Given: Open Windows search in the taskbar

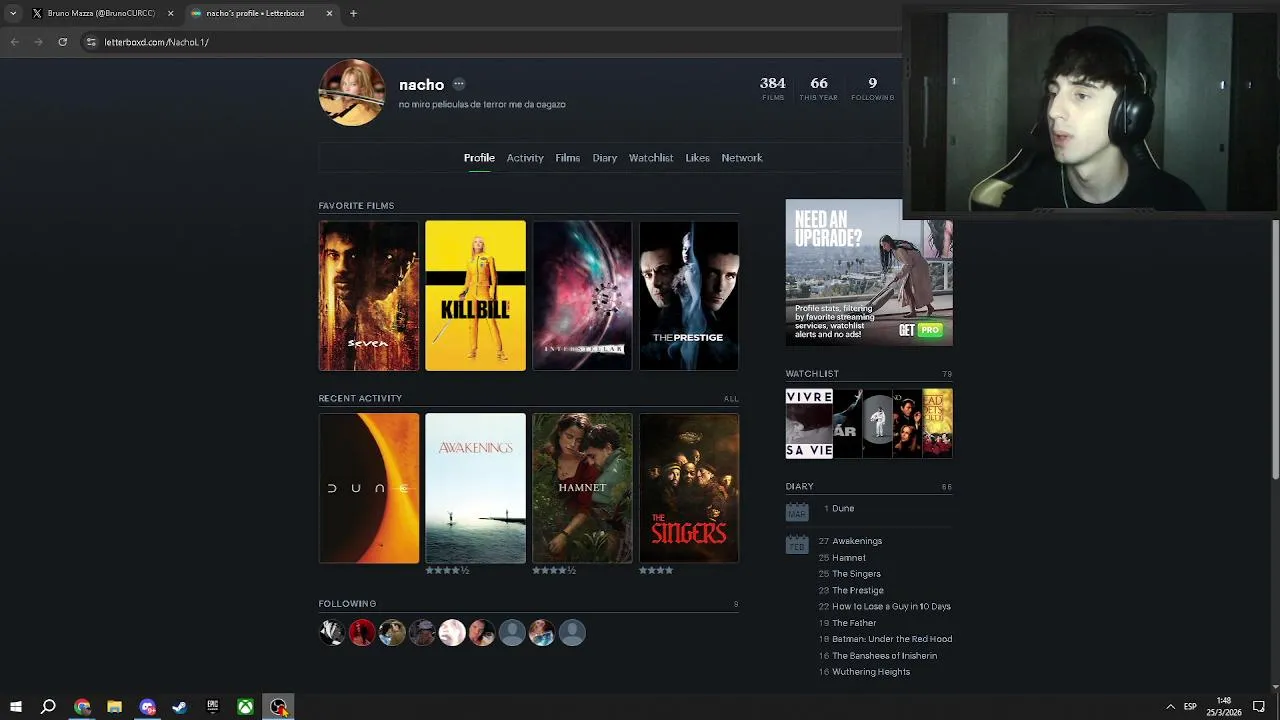Looking at the screenshot, I should coord(48,707).
